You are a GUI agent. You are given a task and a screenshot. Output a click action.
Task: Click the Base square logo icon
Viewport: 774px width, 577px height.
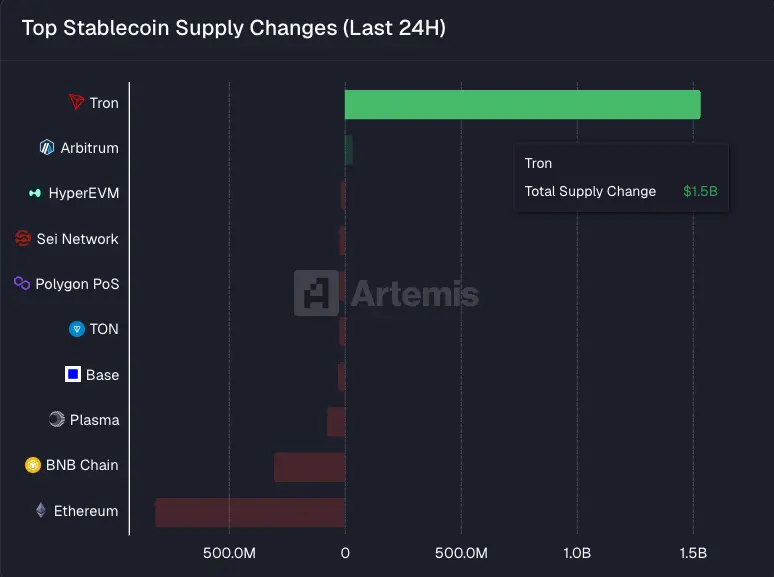coord(73,374)
